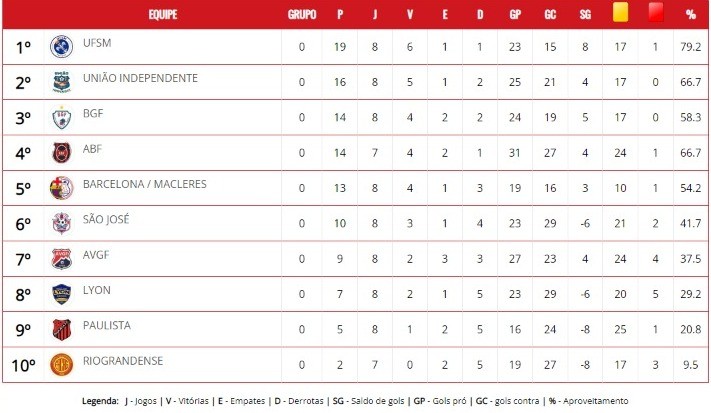Select the EQUIPE column header

click(x=163, y=15)
